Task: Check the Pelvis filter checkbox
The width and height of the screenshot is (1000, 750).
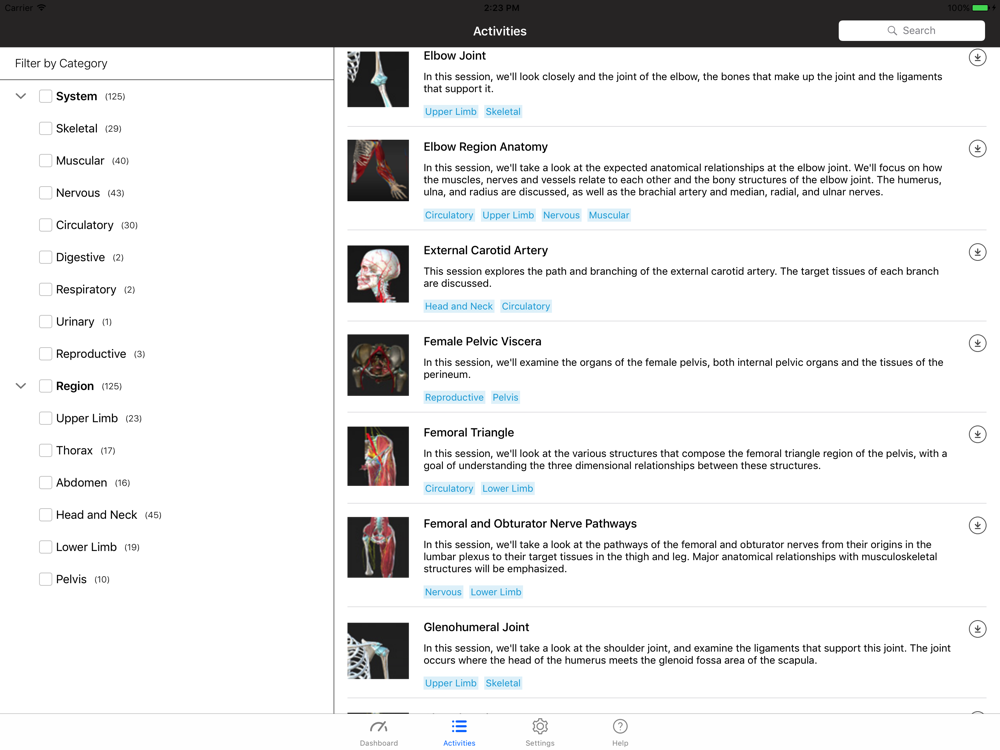Action: coord(45,579)
